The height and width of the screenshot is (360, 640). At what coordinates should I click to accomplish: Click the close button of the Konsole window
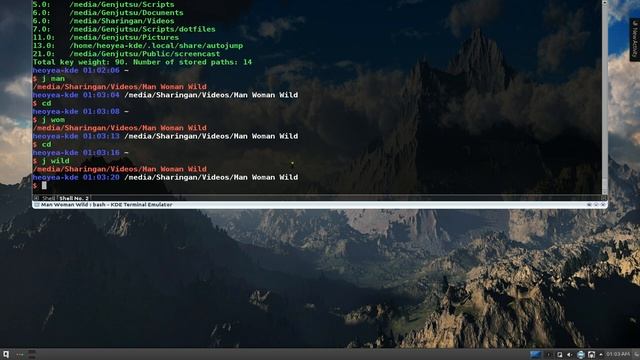[x=603, y=204]
